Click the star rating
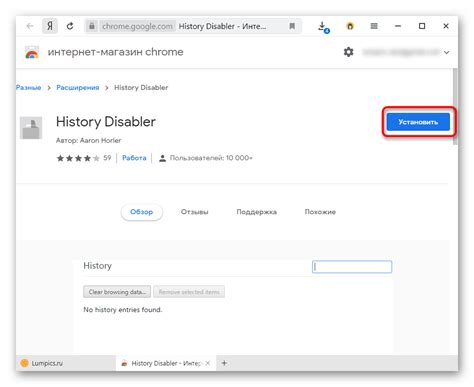The image size is (474, 387). (x=78, y=158)
